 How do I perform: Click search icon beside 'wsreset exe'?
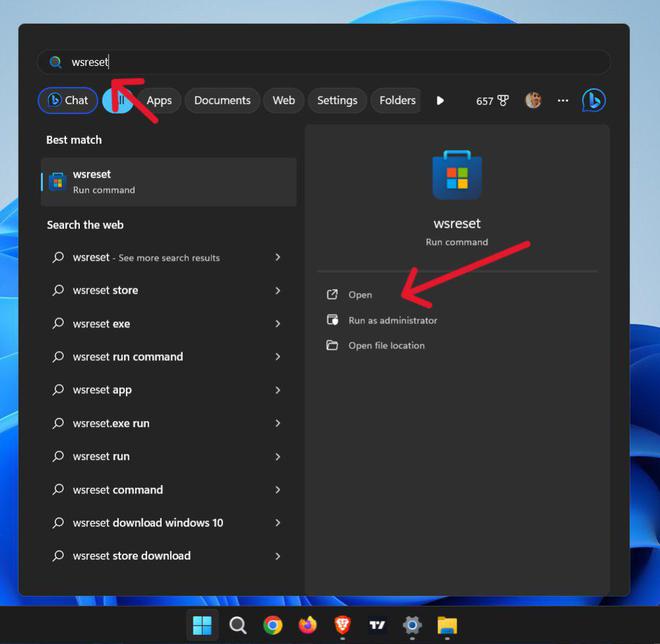click(x=58, y=323)
